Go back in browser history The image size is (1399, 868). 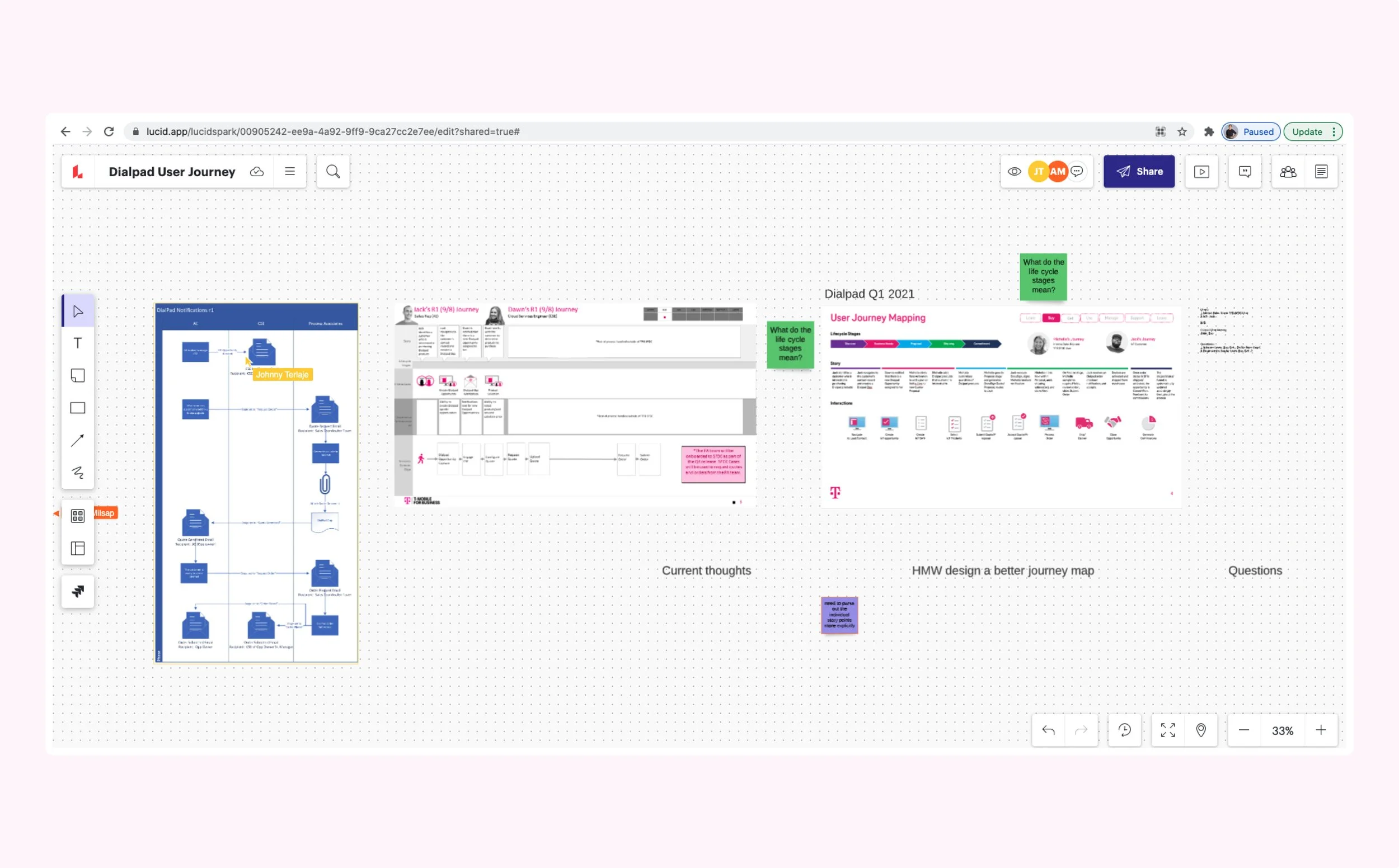(x=65, y=131)
